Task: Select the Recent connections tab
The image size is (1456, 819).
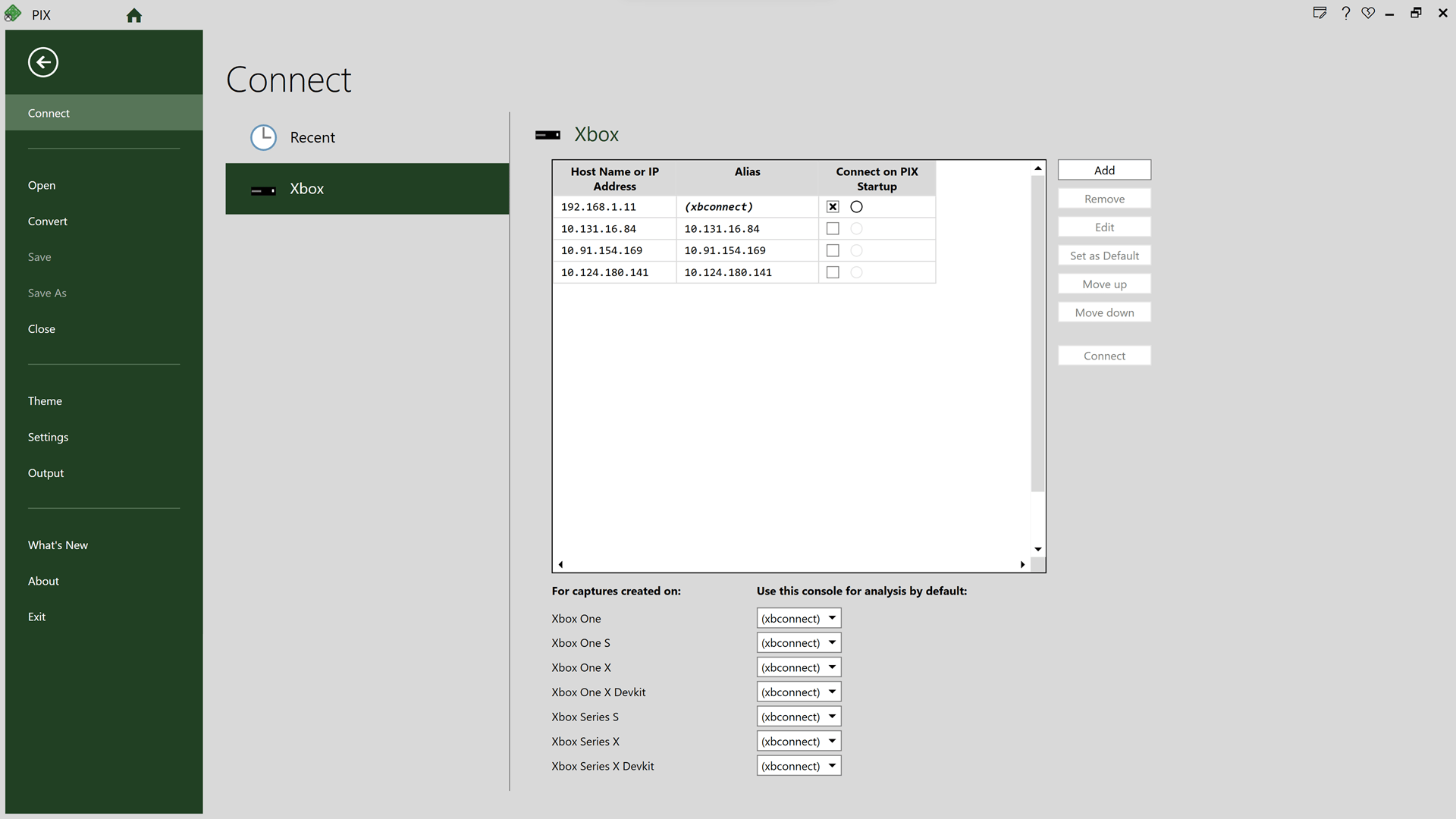Action: click(x=367, y=137)
